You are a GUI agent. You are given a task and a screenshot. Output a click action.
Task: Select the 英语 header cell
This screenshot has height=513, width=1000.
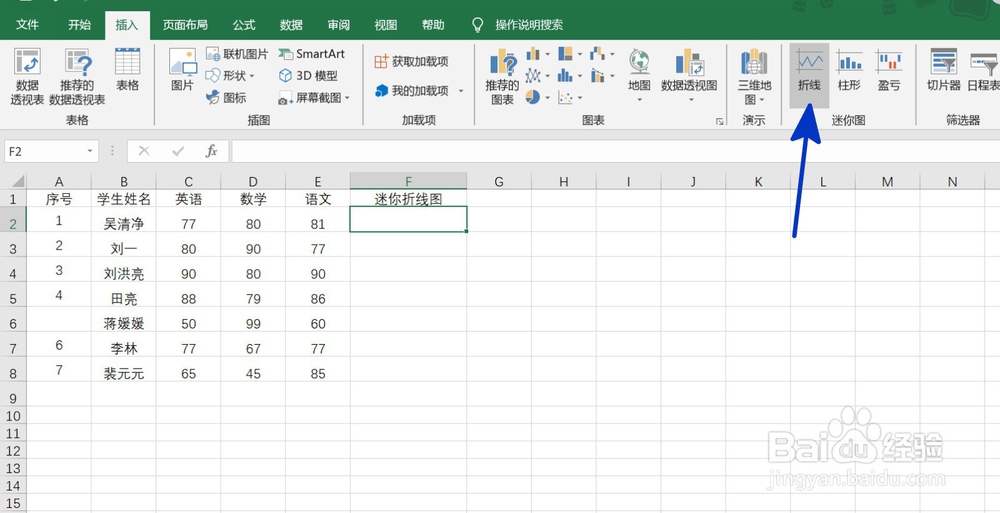point(189,199)
